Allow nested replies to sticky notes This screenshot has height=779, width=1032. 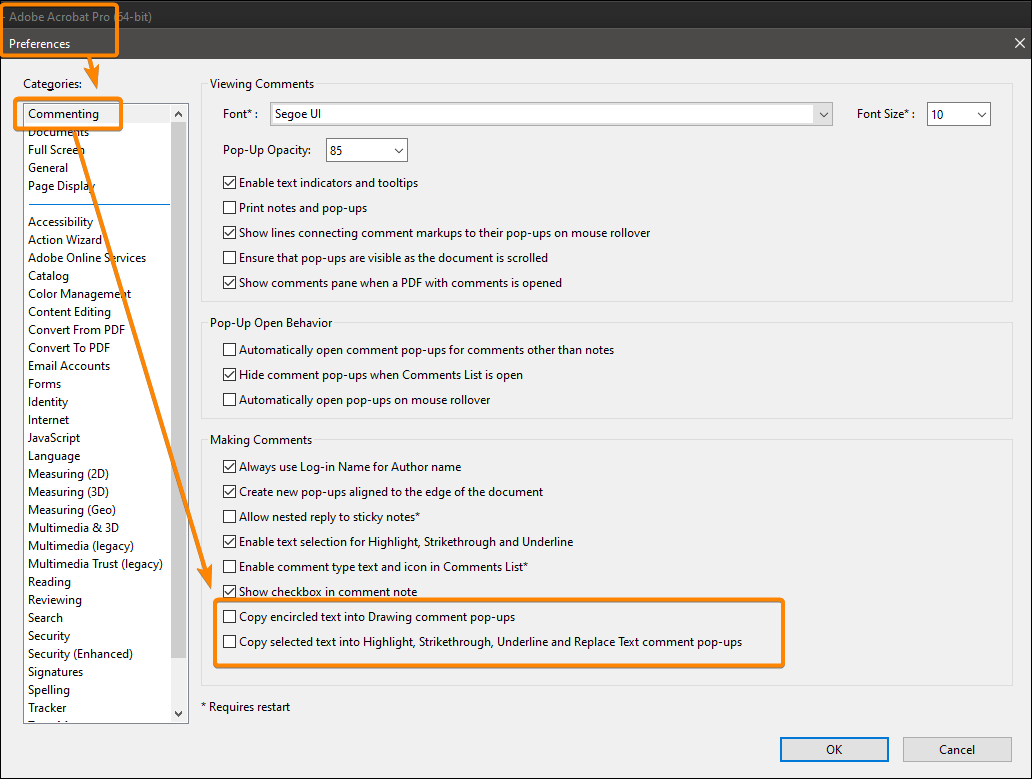pyautogui.click(x=229, y=516)
